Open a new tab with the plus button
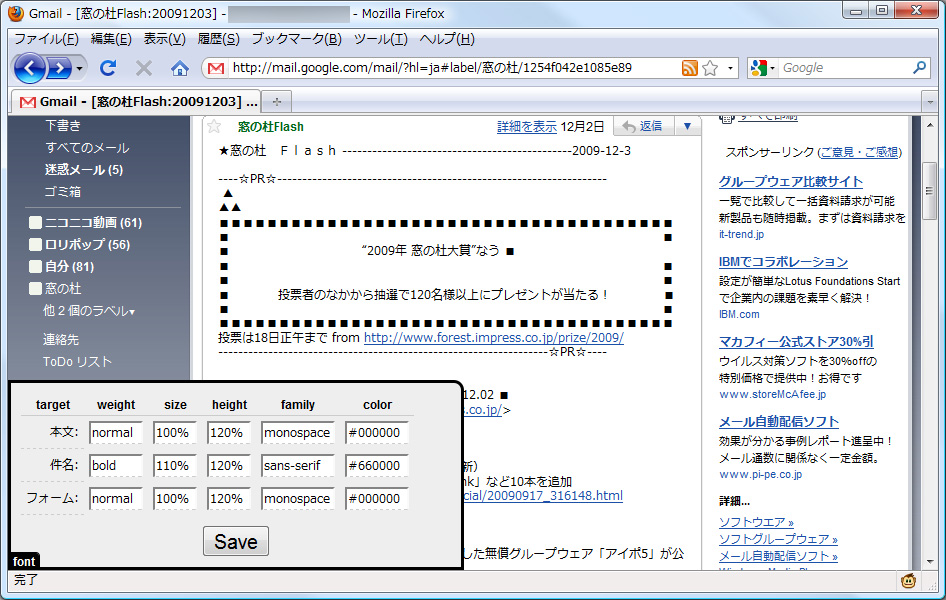 coord(274,101)
